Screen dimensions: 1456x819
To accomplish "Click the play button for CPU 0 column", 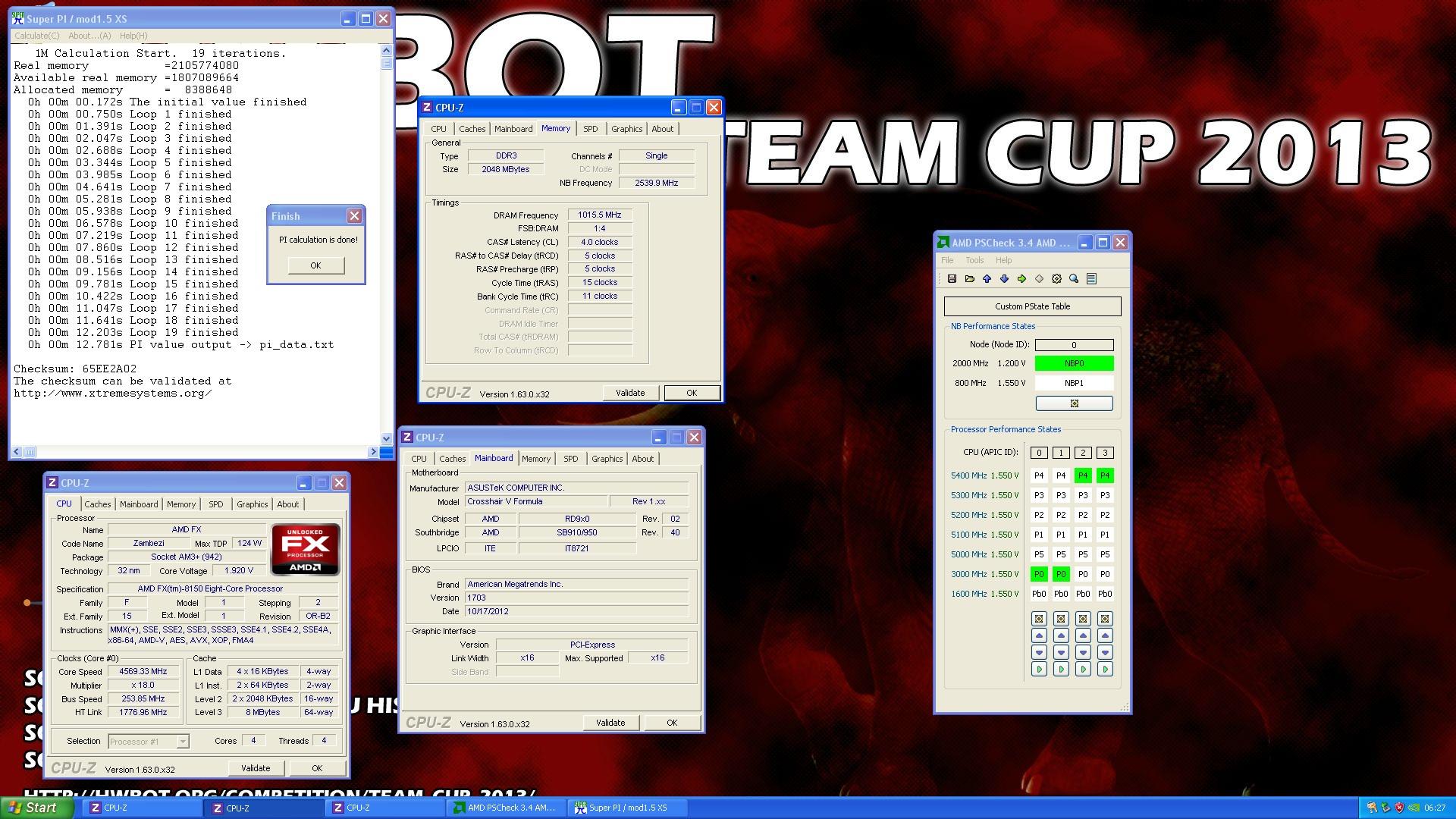I will (x=1039, y=669).
